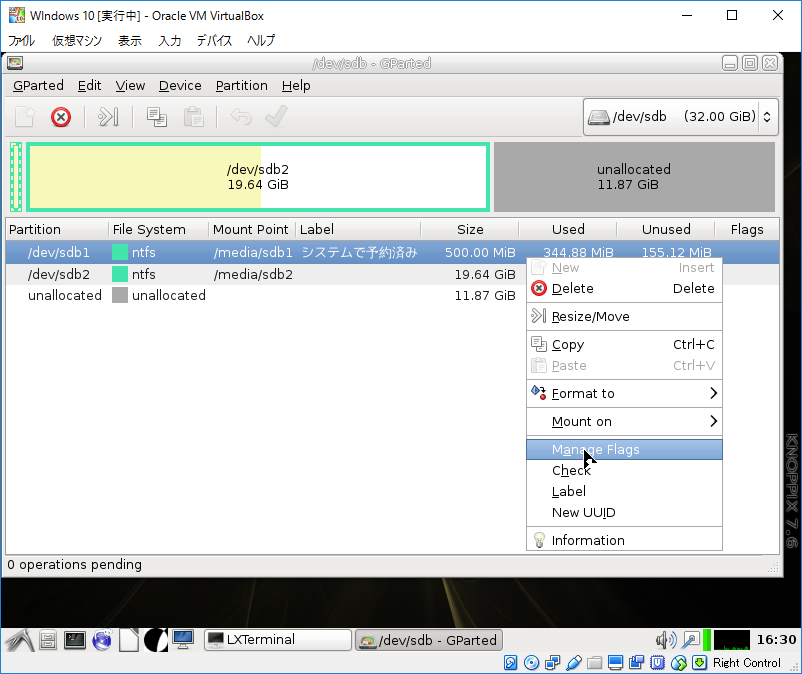Image resolution: width=802 pixels, height=674 pixels.
Task: Select Label in the context menu
Action: pos(624,491)
